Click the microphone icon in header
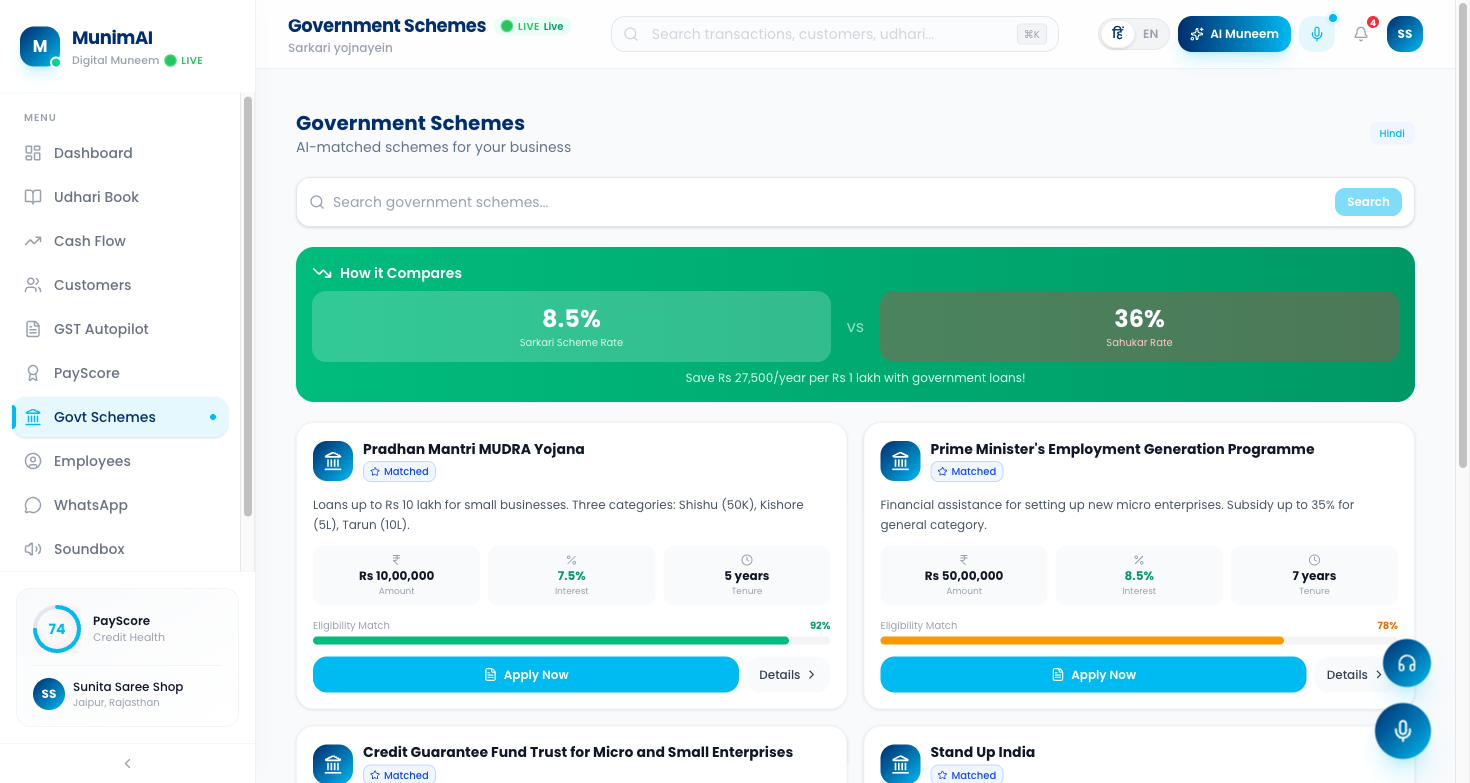The width and height of the screenshot is (1470, 783). tap(1317, 34)
